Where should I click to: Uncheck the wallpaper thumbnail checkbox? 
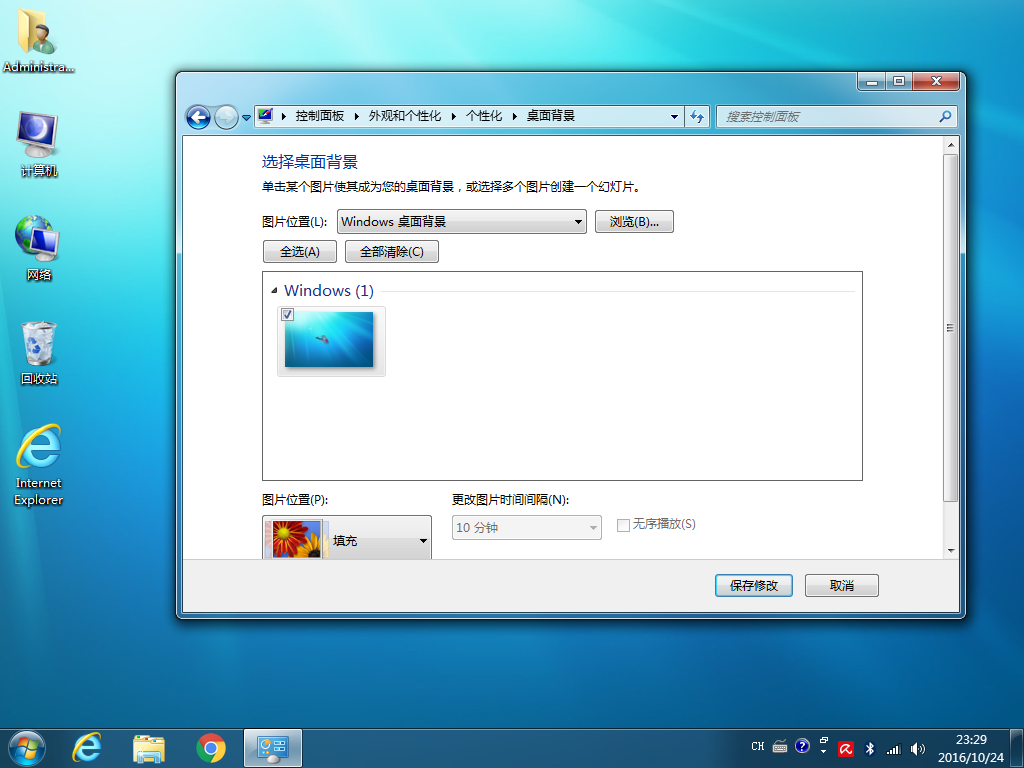pos(287,315)
